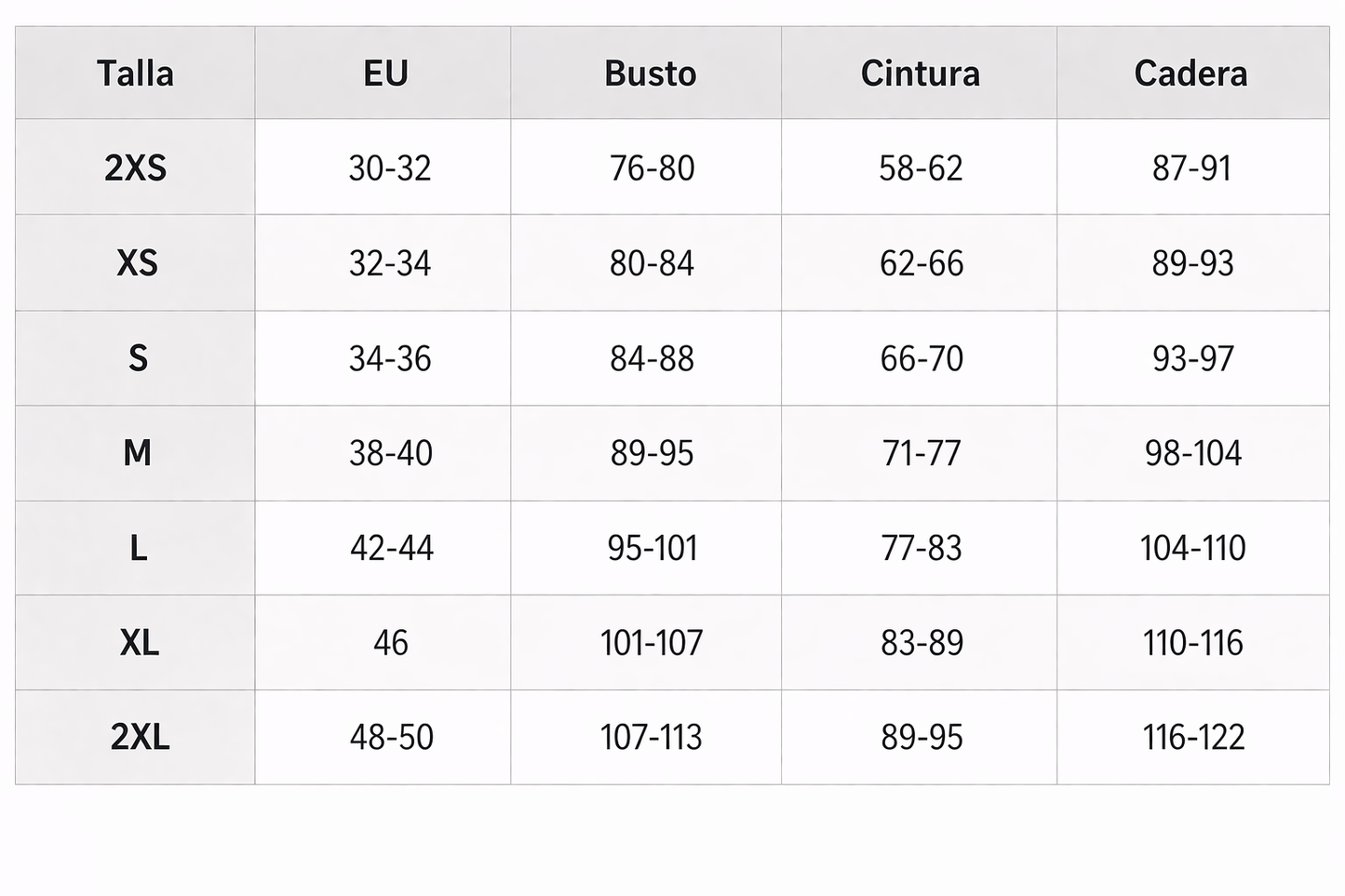The width and height of the screenshot is (1345, 896).
Task: Select the EU column header
Action: (383, 74)
